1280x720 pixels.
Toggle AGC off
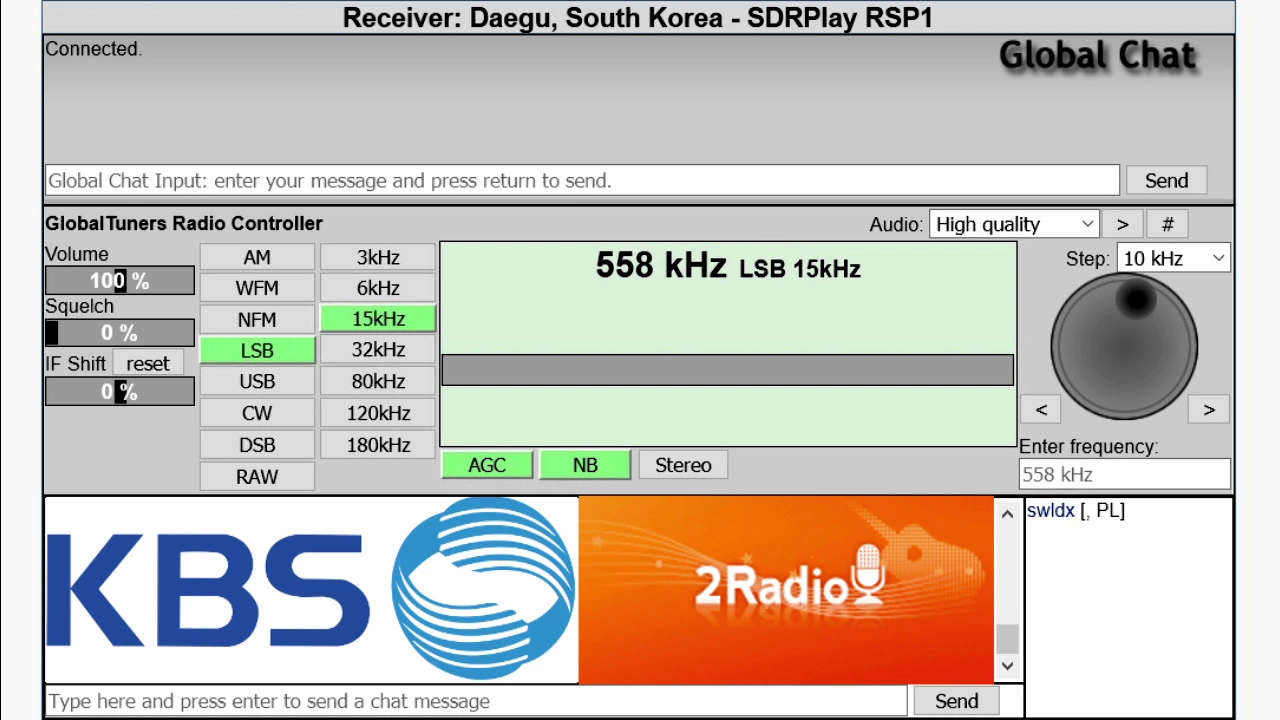click(487, 465)
